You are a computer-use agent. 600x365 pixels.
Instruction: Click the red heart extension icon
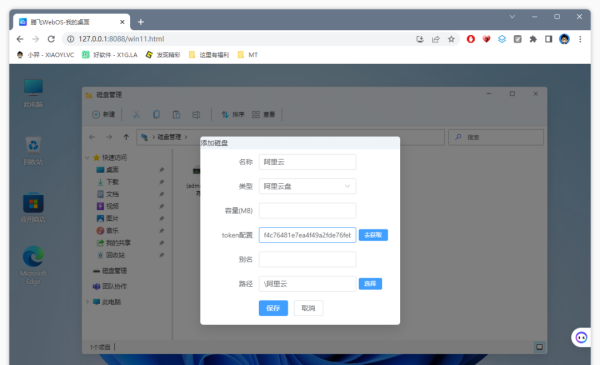486,39
